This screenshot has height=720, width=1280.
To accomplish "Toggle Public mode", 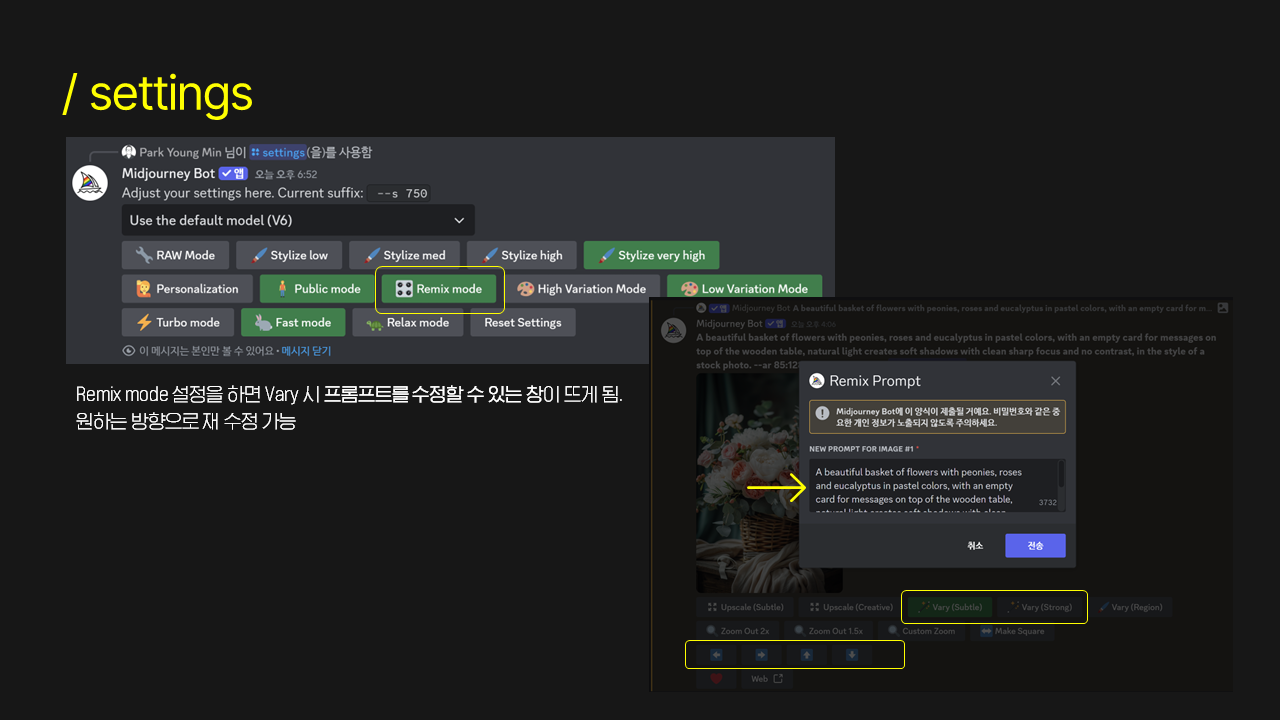I will point(317,289).
